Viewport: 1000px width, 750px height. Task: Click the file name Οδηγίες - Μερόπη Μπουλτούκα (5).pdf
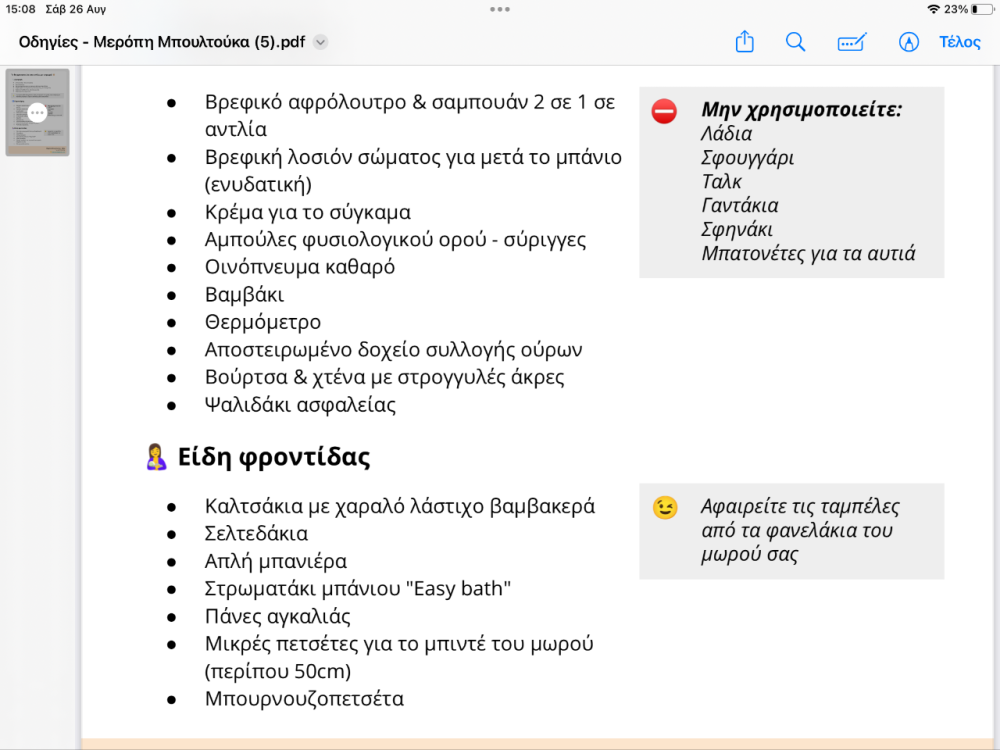162,42
